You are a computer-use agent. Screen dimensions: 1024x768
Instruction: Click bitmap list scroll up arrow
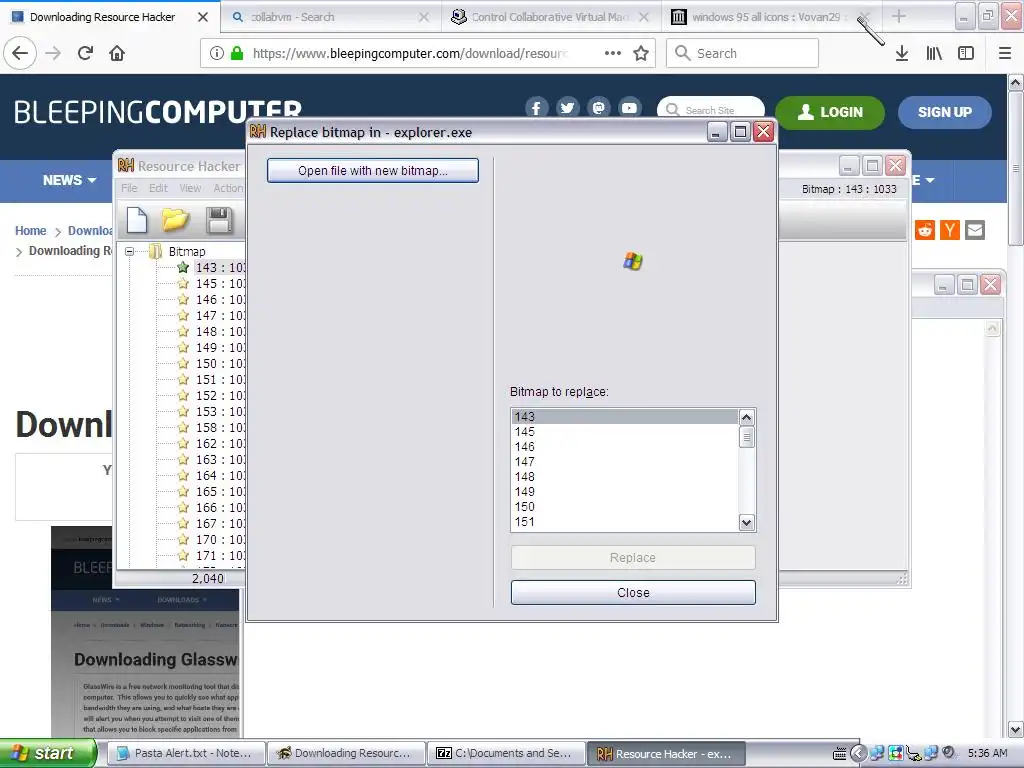tap(746, 417)
